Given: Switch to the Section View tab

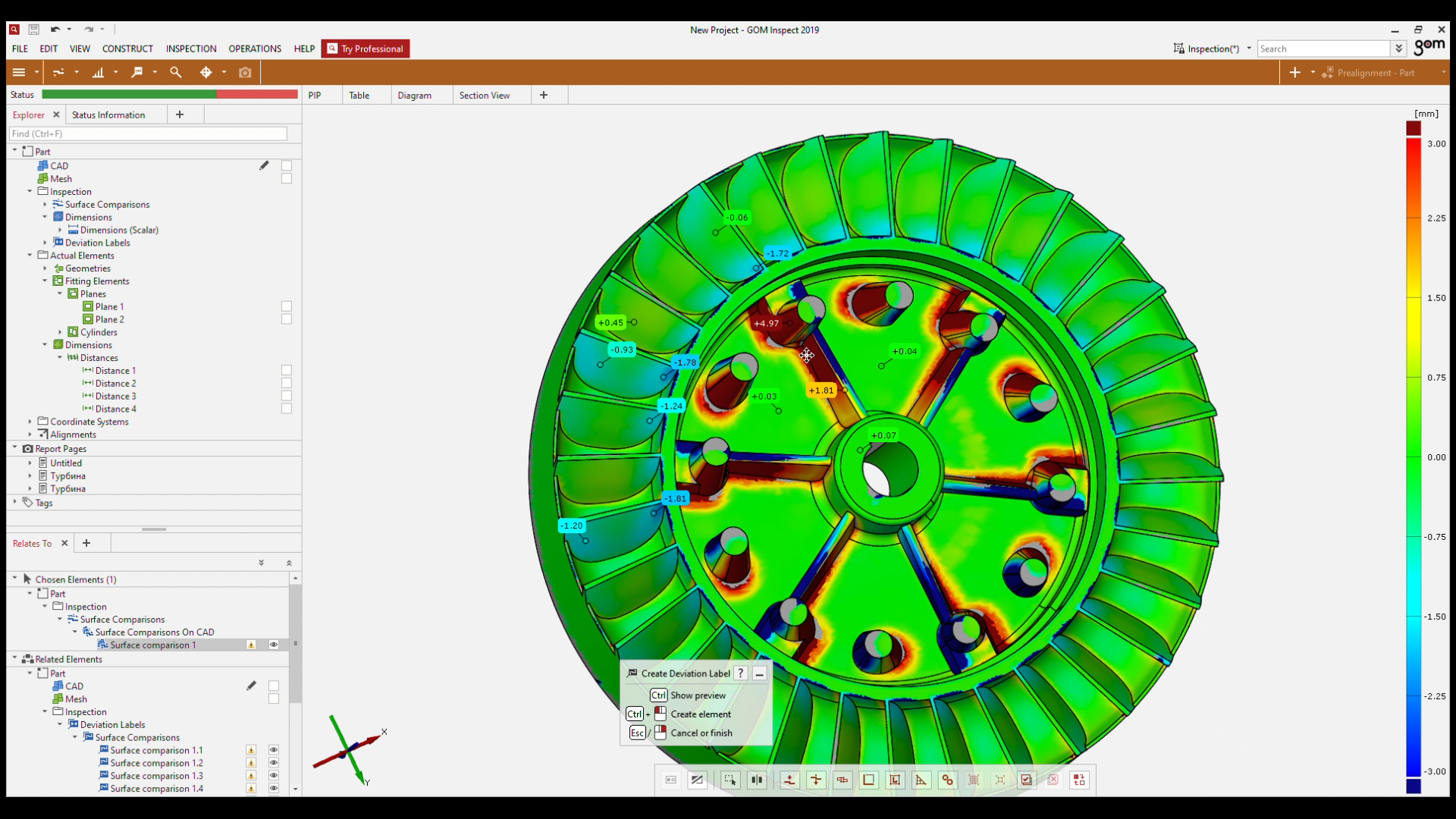Looking at the screenshot, I should pyautogui.click(x=485, y=96).
